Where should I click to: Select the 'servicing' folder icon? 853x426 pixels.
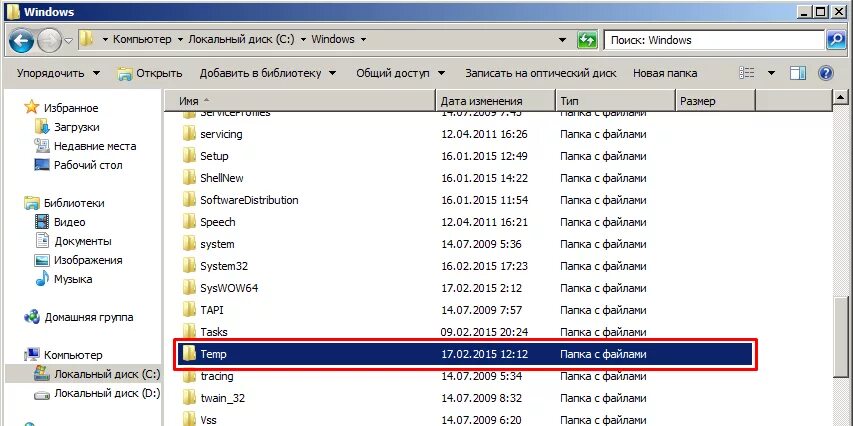(x=189, y=133)
